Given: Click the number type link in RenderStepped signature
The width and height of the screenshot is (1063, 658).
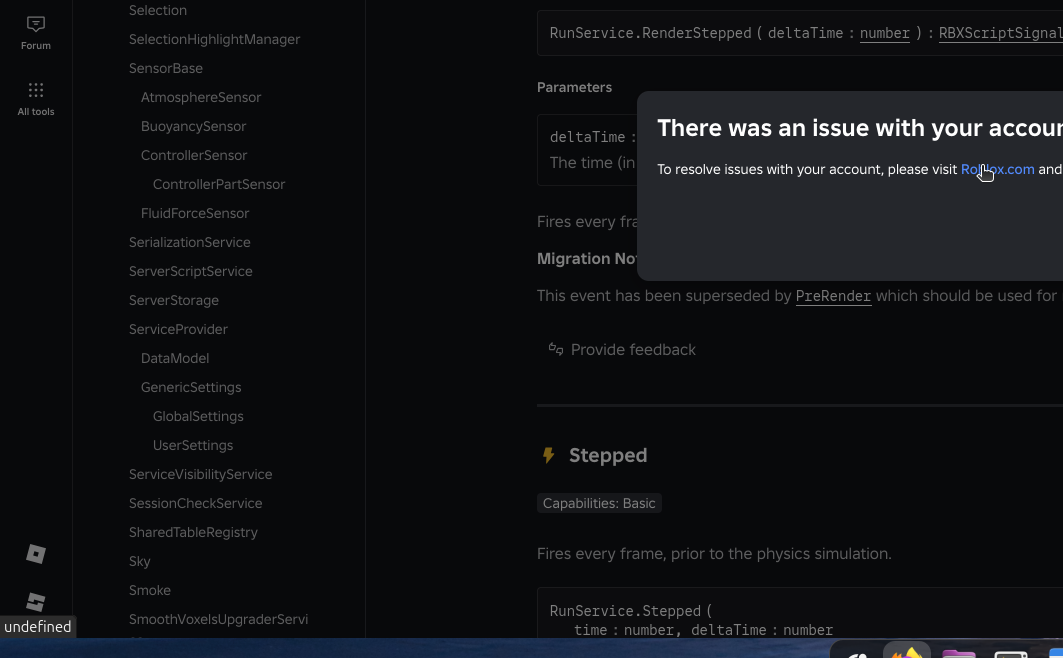Looking at the screenshot, I should [x=885, y=33].
